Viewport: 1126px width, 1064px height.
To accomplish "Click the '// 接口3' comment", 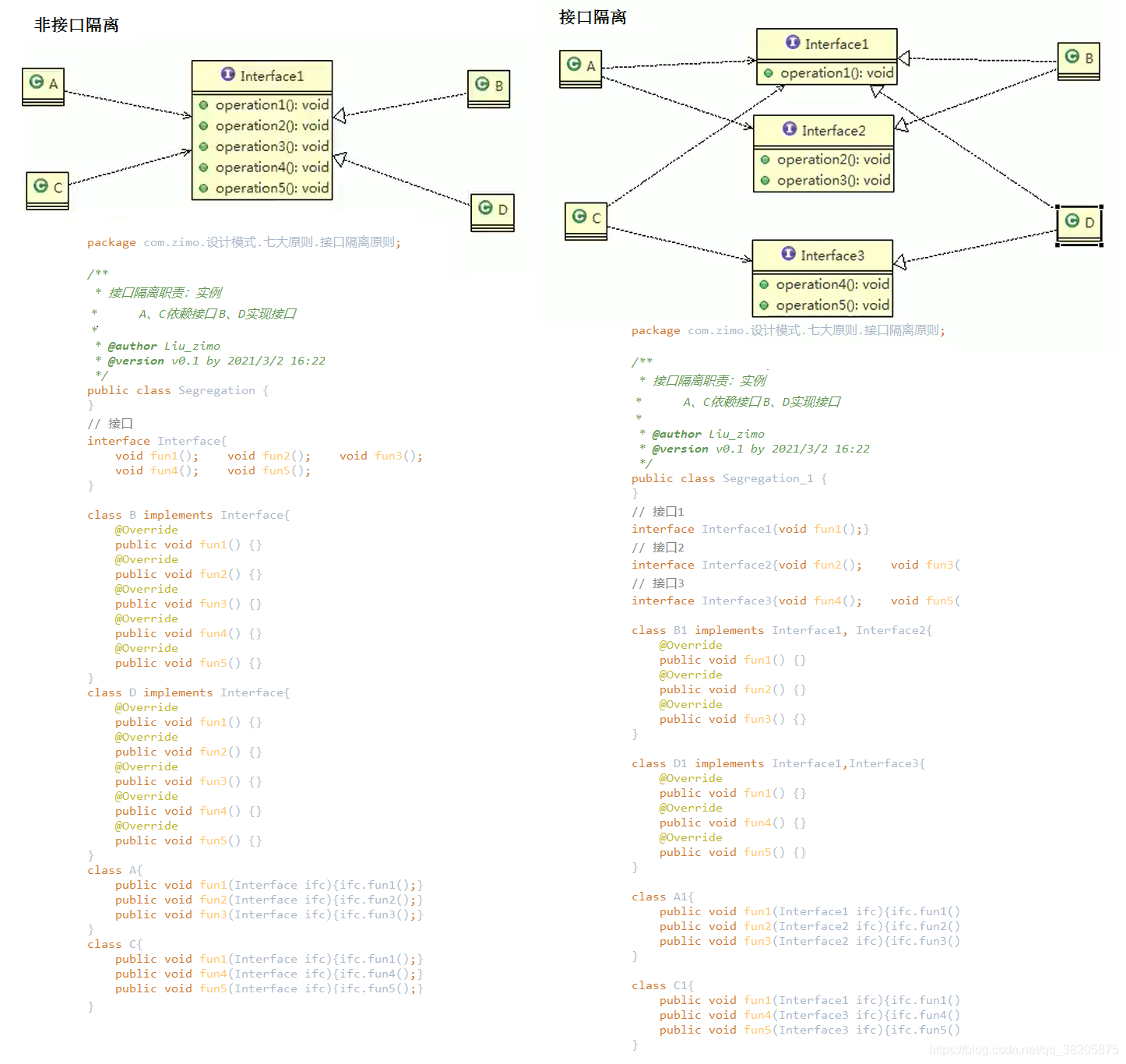I will point(658,583).
